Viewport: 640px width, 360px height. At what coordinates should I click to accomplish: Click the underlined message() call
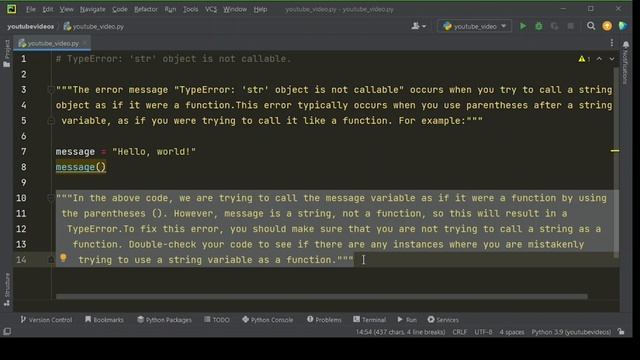81,167
